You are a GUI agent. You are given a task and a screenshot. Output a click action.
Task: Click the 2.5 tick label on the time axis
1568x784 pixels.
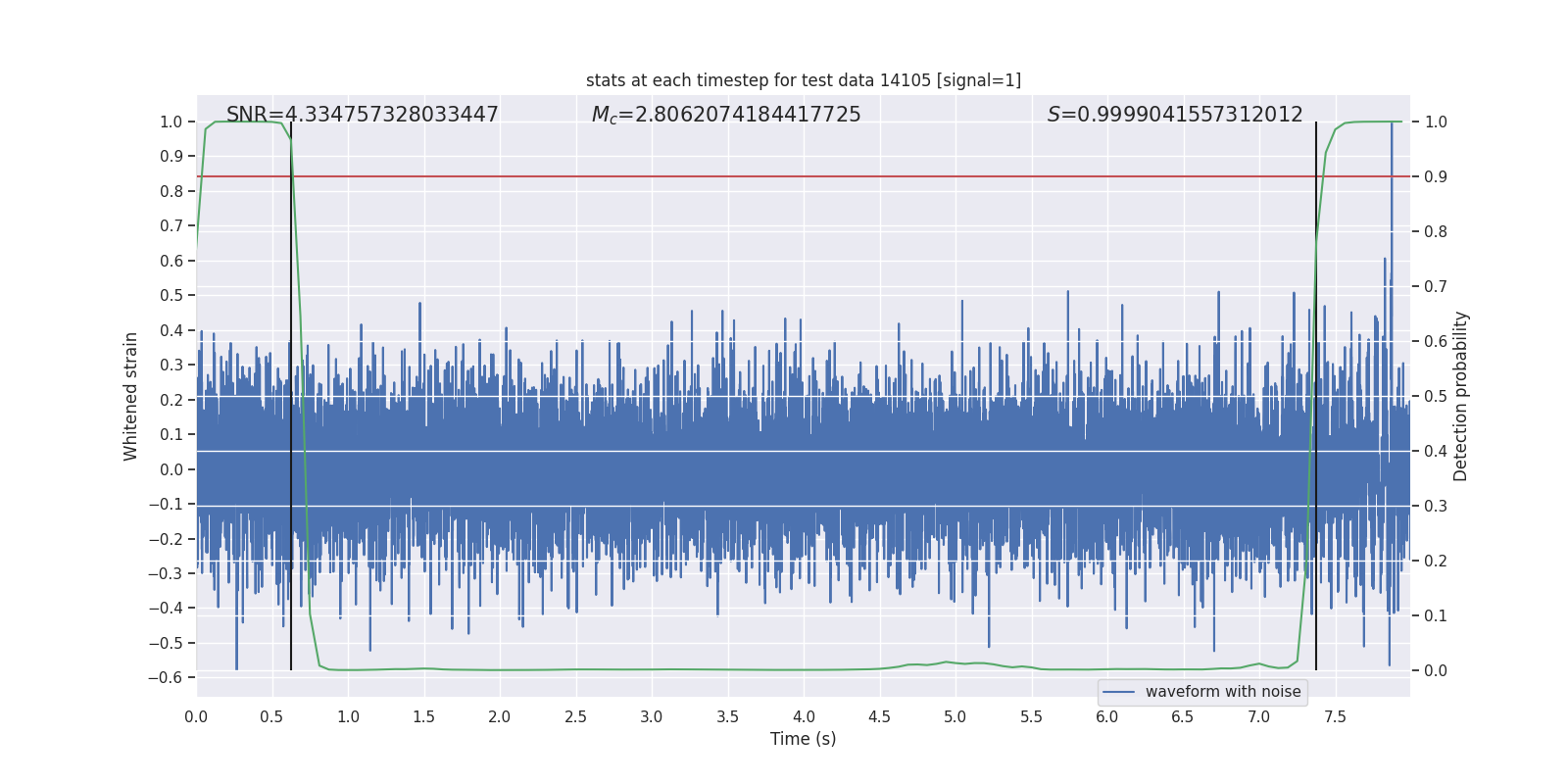[x=575, y=716]
